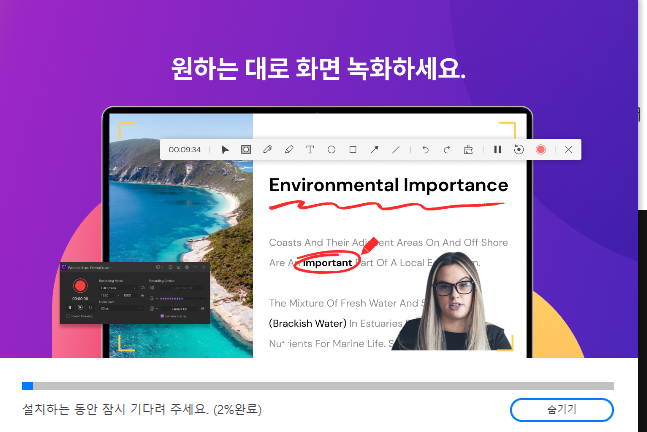
Task: Select the circle shape tool in preview toolbar
Action: [331, 149]
